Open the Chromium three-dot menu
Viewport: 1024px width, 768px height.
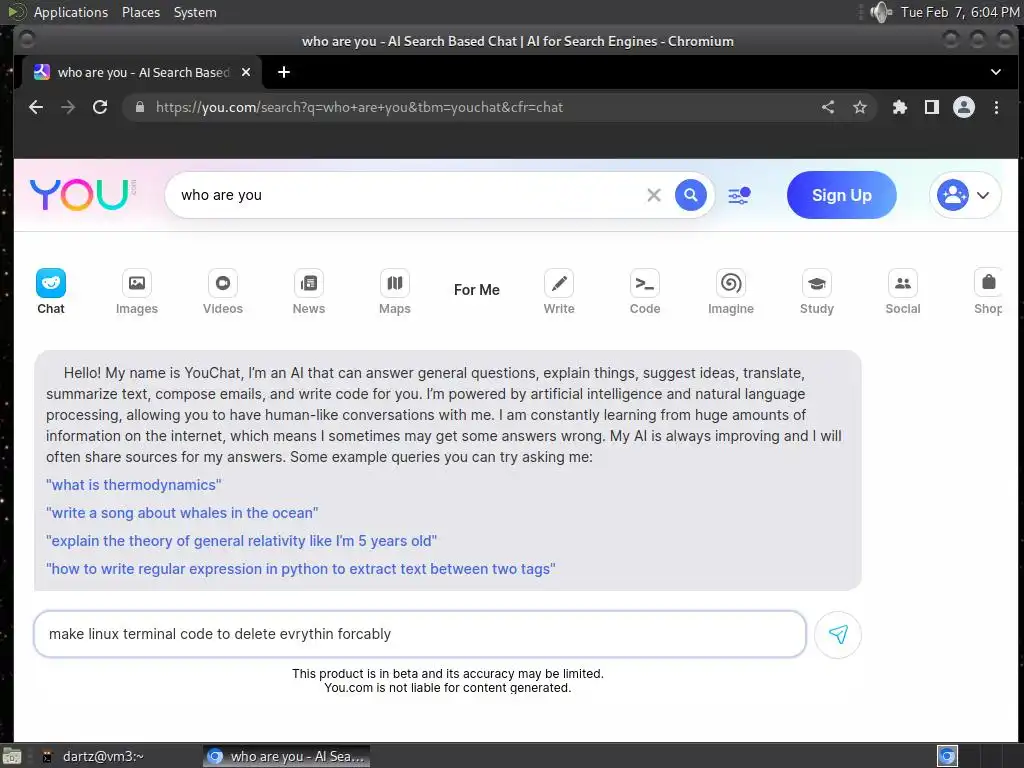click(x=996, y=107)
